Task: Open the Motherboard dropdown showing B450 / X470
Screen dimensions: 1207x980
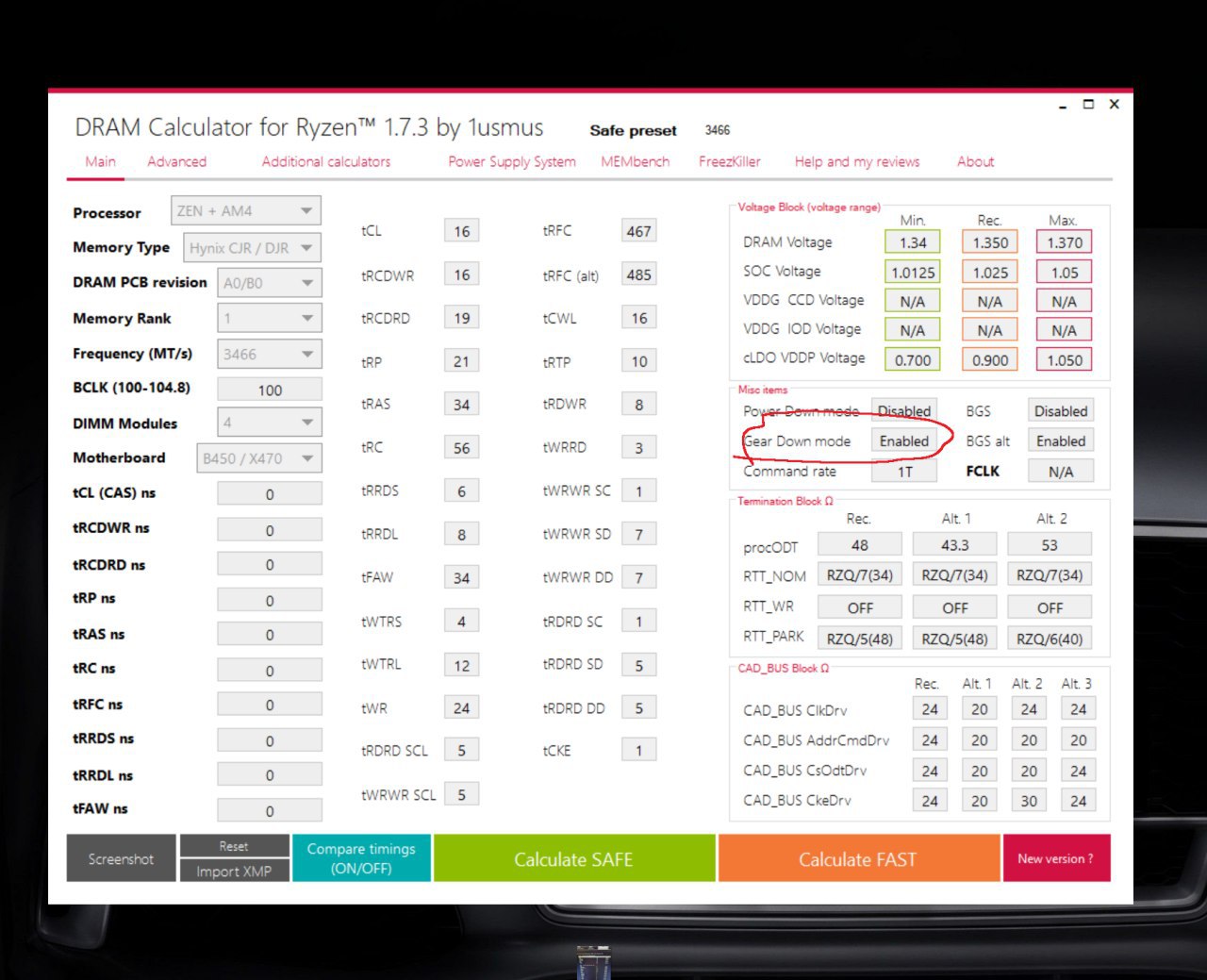Action: click(x=258, y=457)
